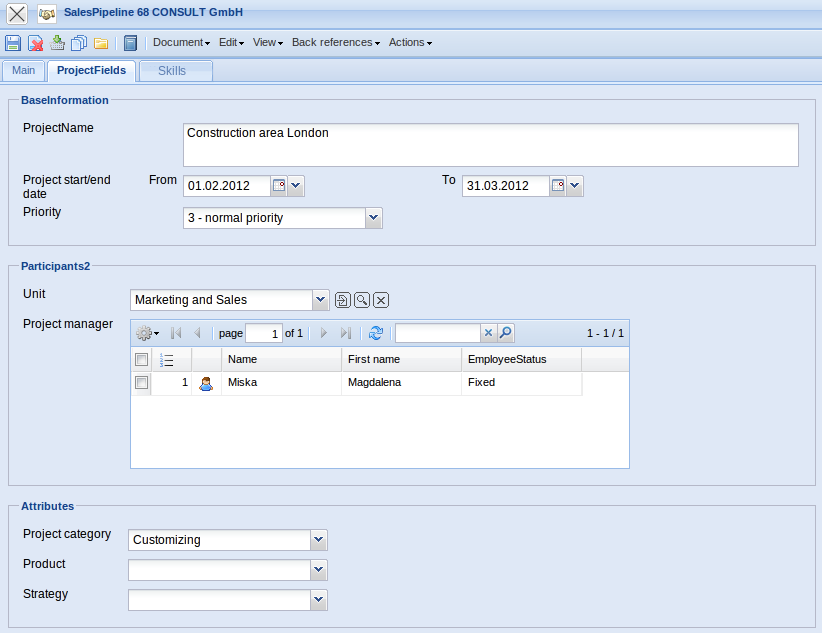Click the blue book icon in toolbar
Image resolution: width=822 pixels, height=633 pixels.
(130, 43)
